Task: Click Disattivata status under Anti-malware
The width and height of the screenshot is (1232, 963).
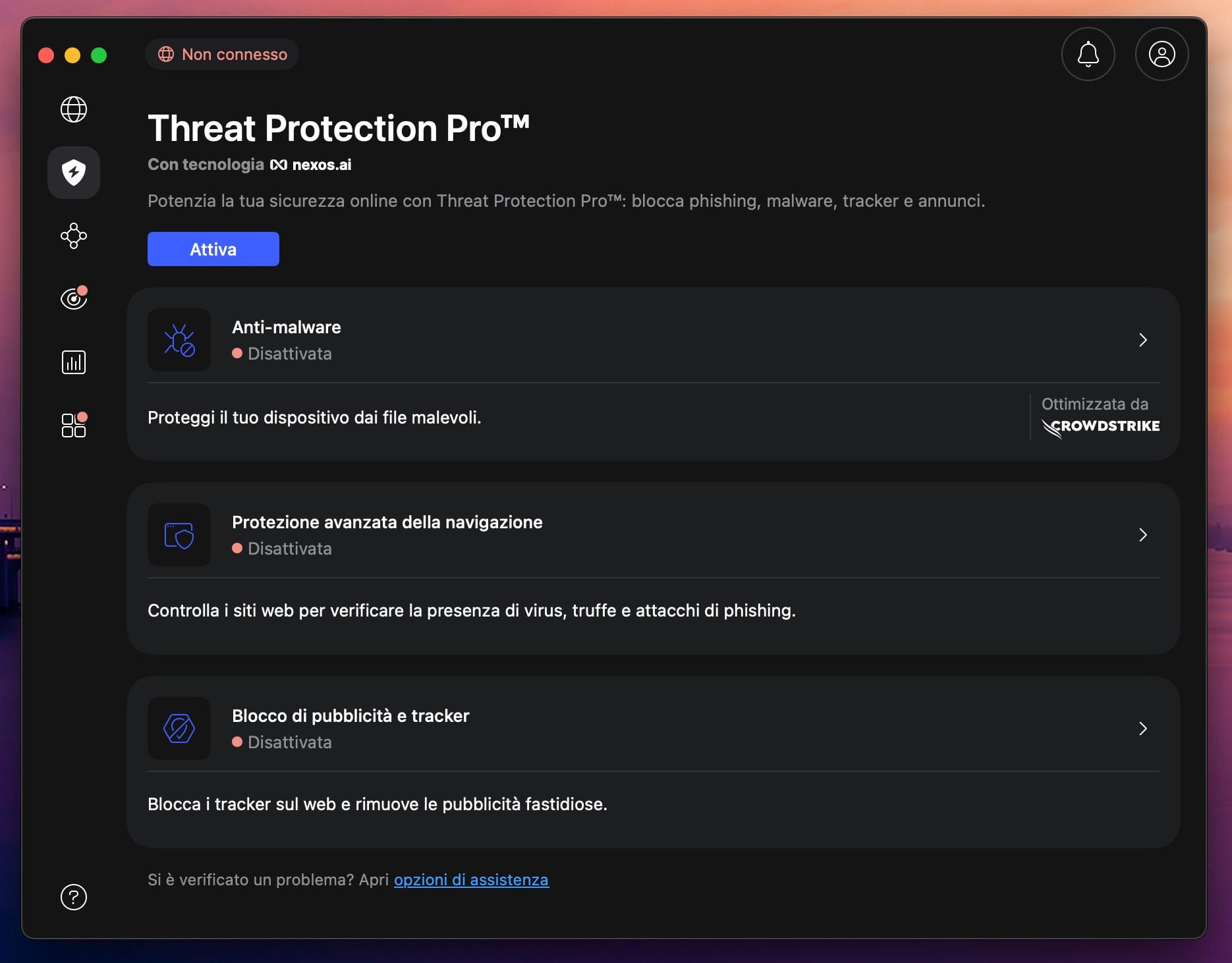Action: pos(282,354)
